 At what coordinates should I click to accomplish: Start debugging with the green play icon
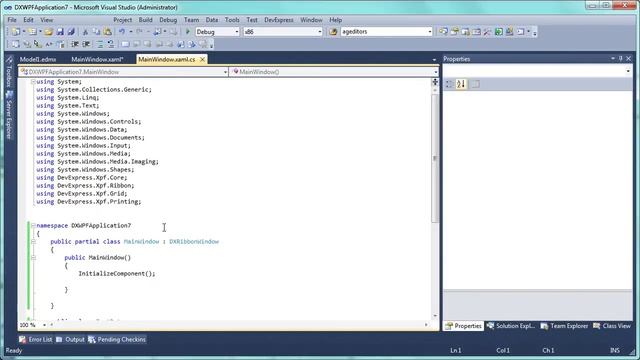coord(188,32)
